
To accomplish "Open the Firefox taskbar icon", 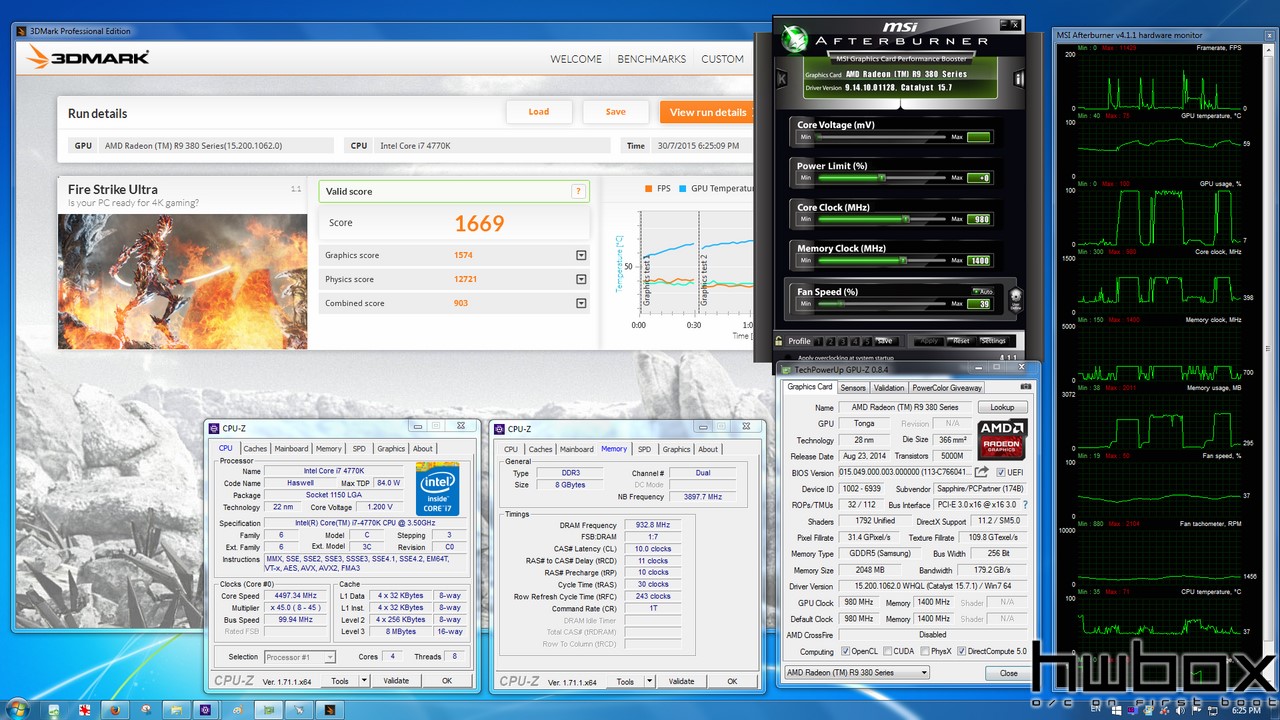I will 115,710.
